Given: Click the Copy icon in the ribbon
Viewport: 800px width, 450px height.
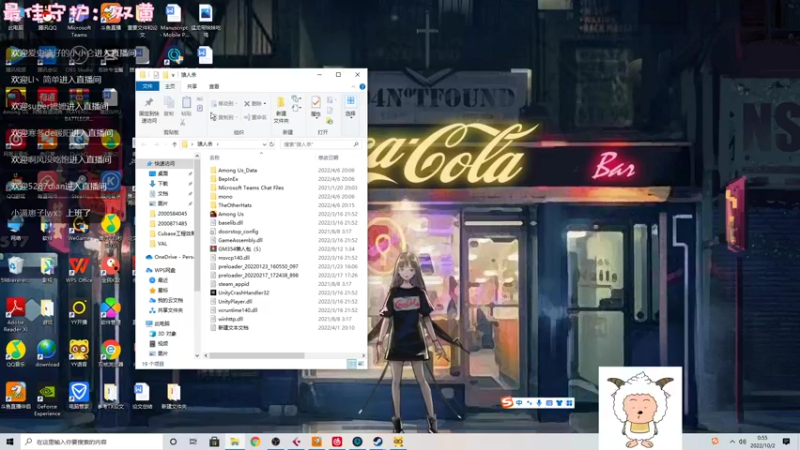Looking at the screenshot, I should (169, 103).
